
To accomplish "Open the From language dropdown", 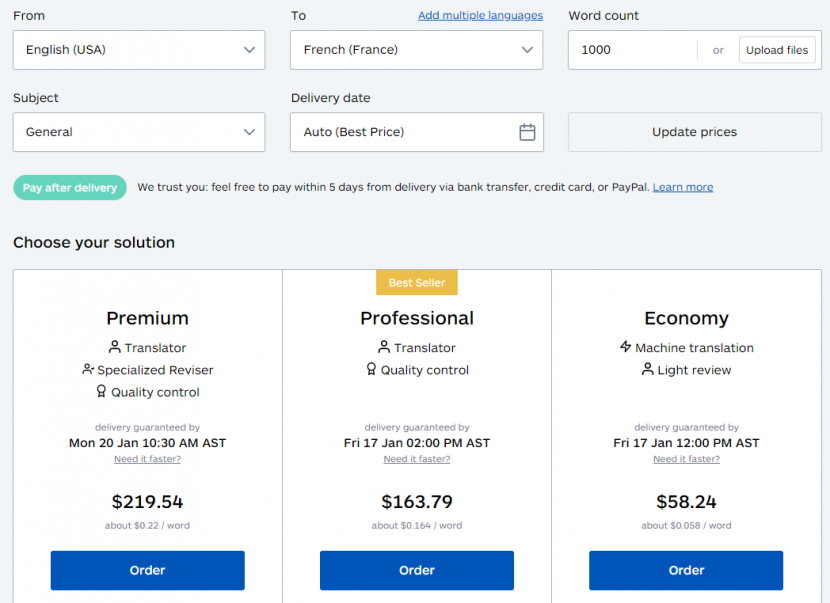I will [139, 50].
